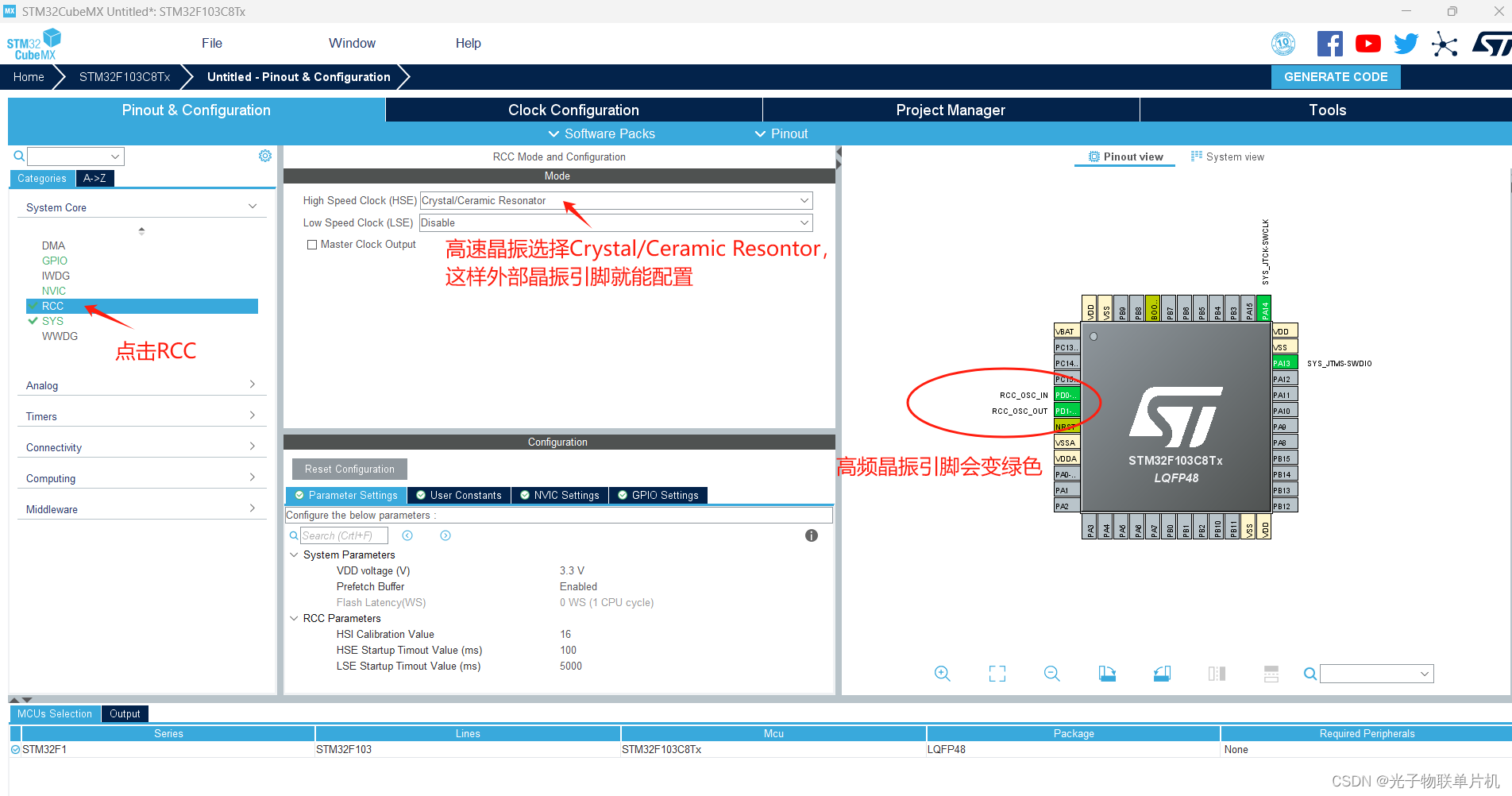Switch to the Tools tab

point(1327,110)
